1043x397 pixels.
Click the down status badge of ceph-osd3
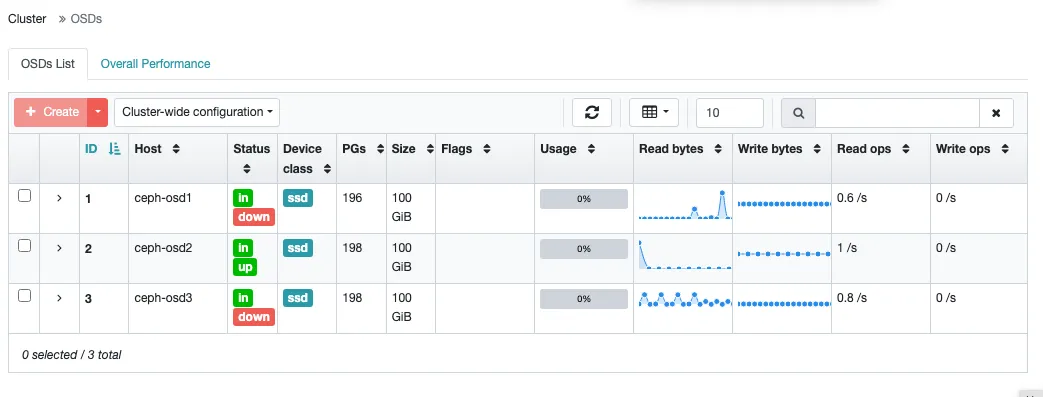click(253, 317)
